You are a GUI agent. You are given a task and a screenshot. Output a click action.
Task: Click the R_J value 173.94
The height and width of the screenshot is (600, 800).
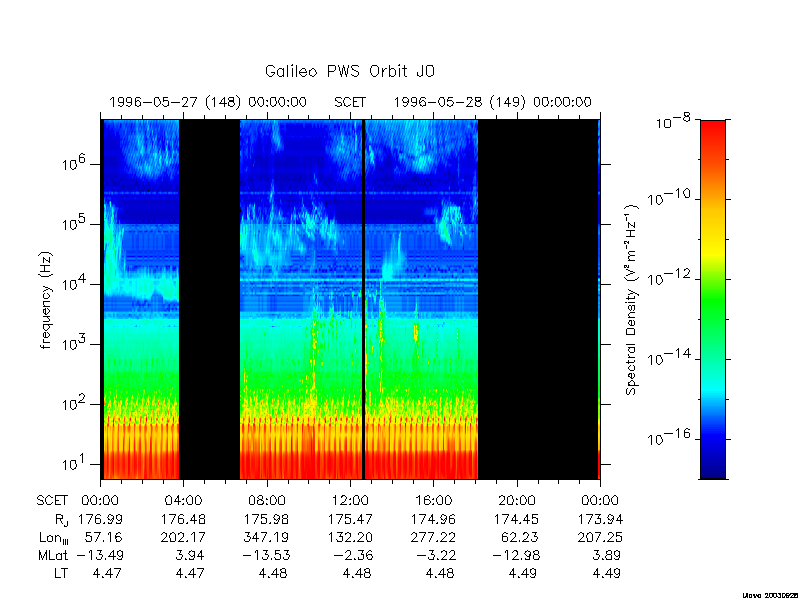[x=600, y=519]
